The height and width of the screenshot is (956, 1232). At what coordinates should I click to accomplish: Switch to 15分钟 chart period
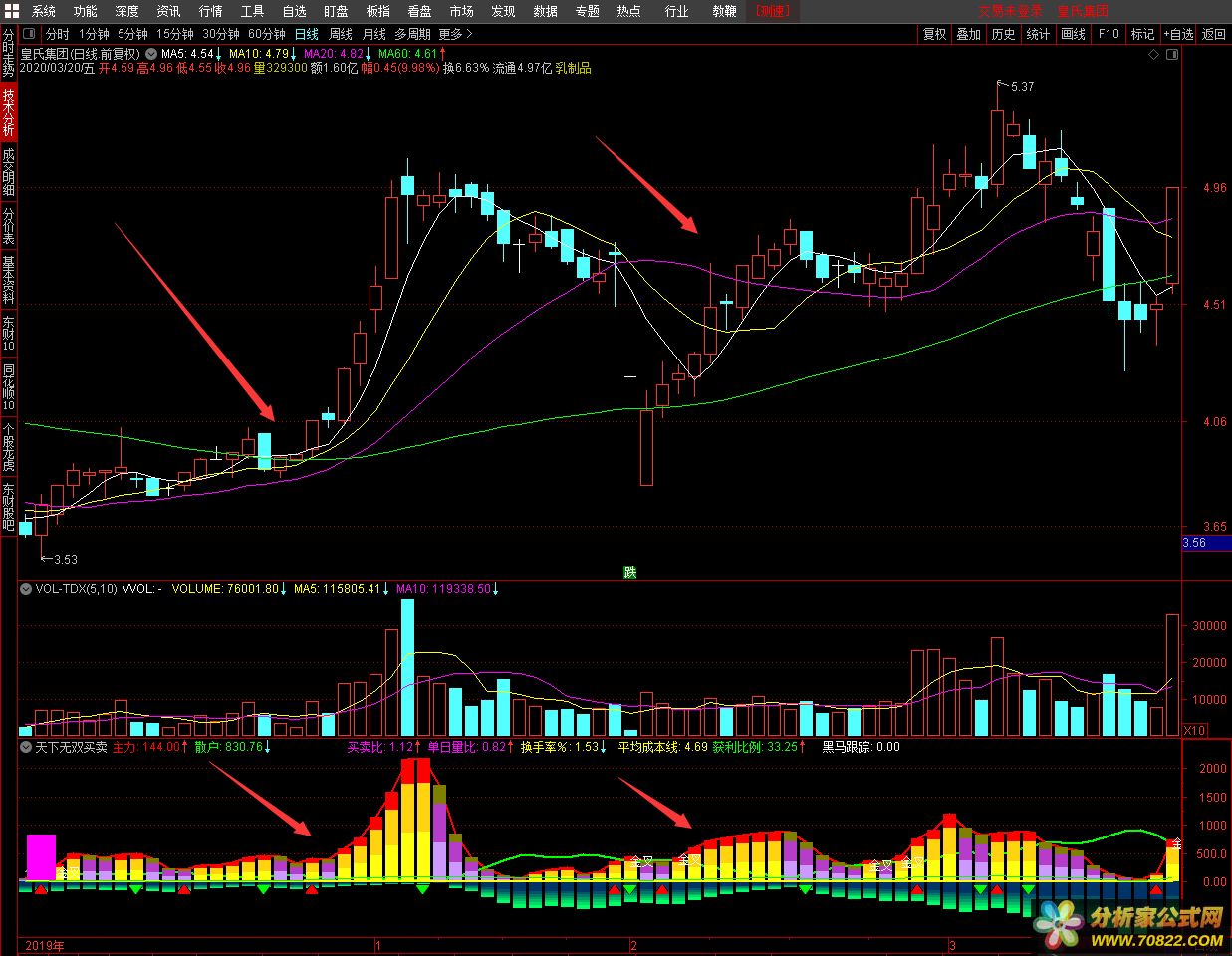point(174,34)
